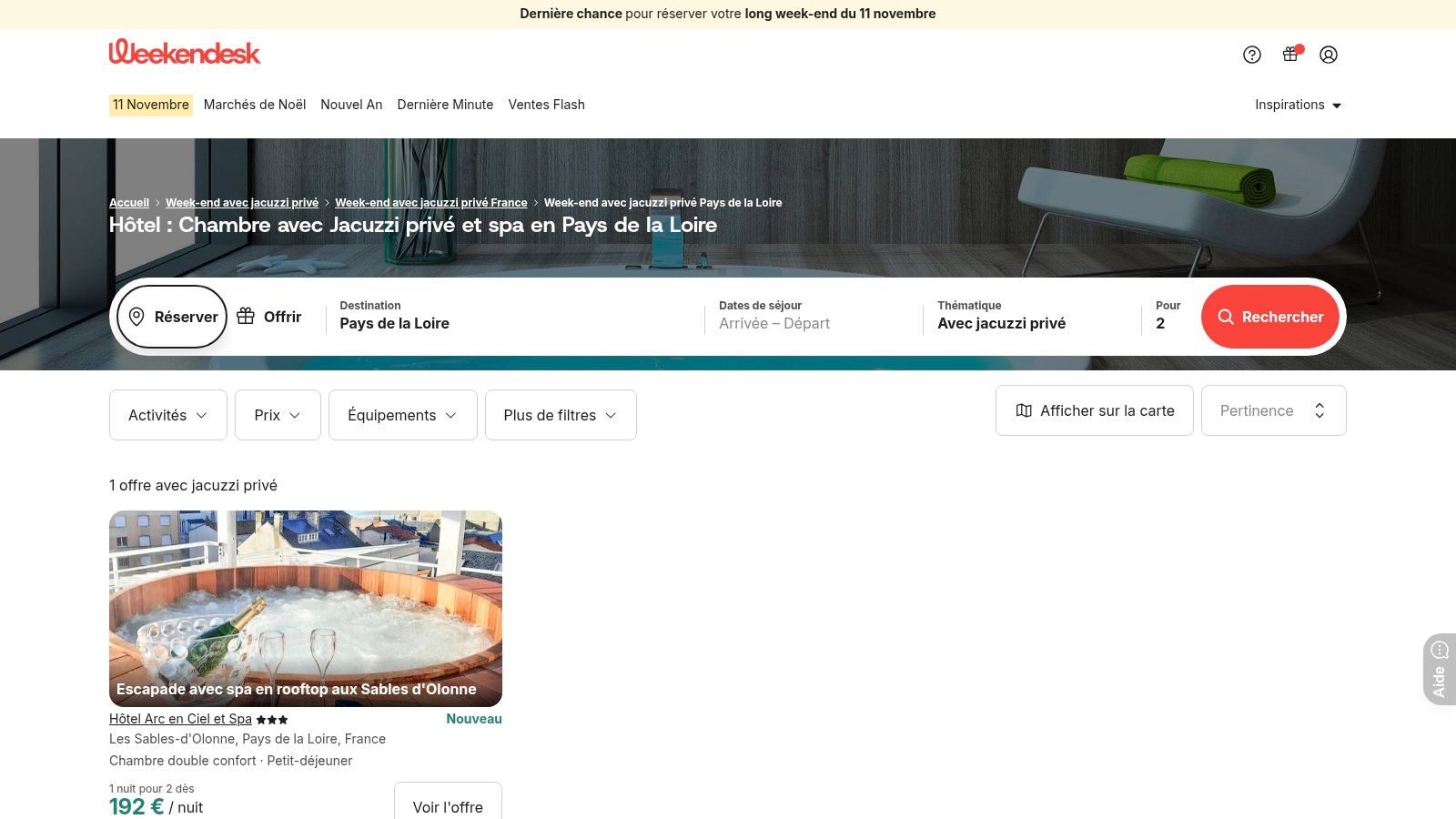Click the Pour guests count field
The height and width of the screenshot is (819, 1456).
(x=1169, y=317)
